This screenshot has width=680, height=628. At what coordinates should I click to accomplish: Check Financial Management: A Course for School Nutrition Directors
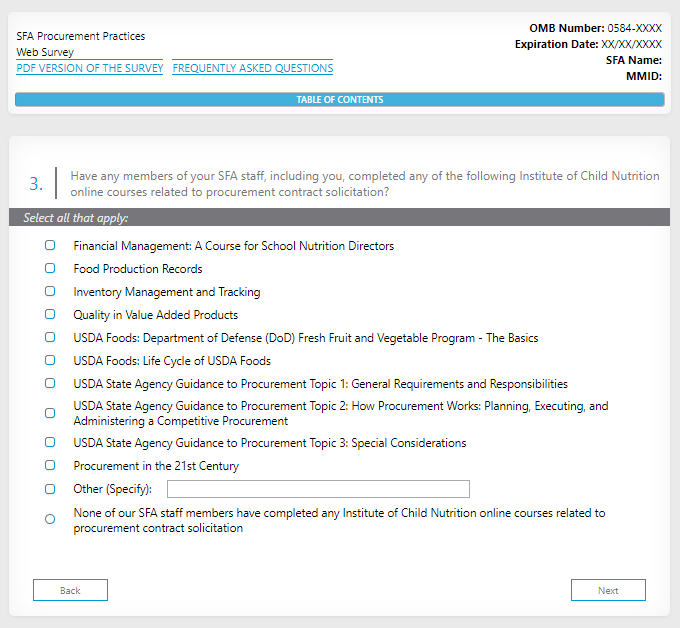click(50, 245)
